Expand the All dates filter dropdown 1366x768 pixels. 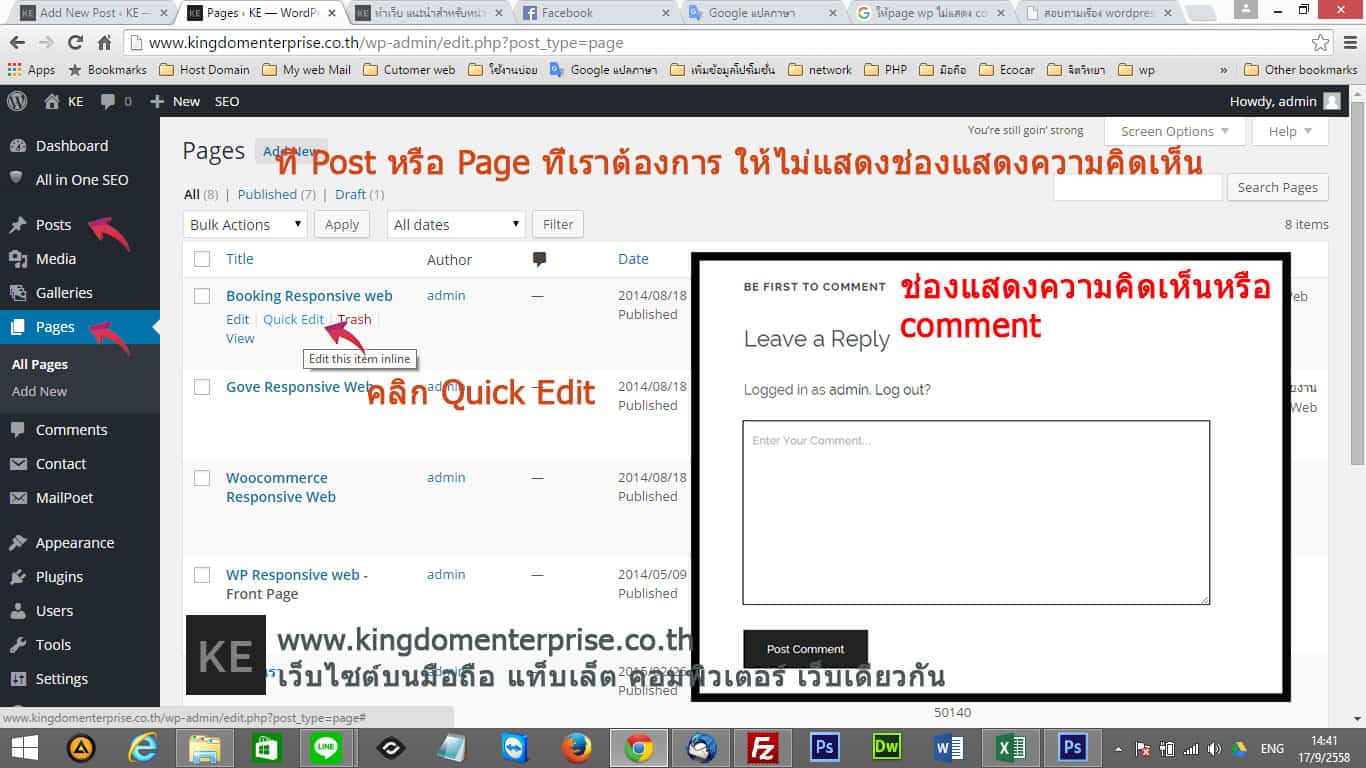tap(456, 225)
